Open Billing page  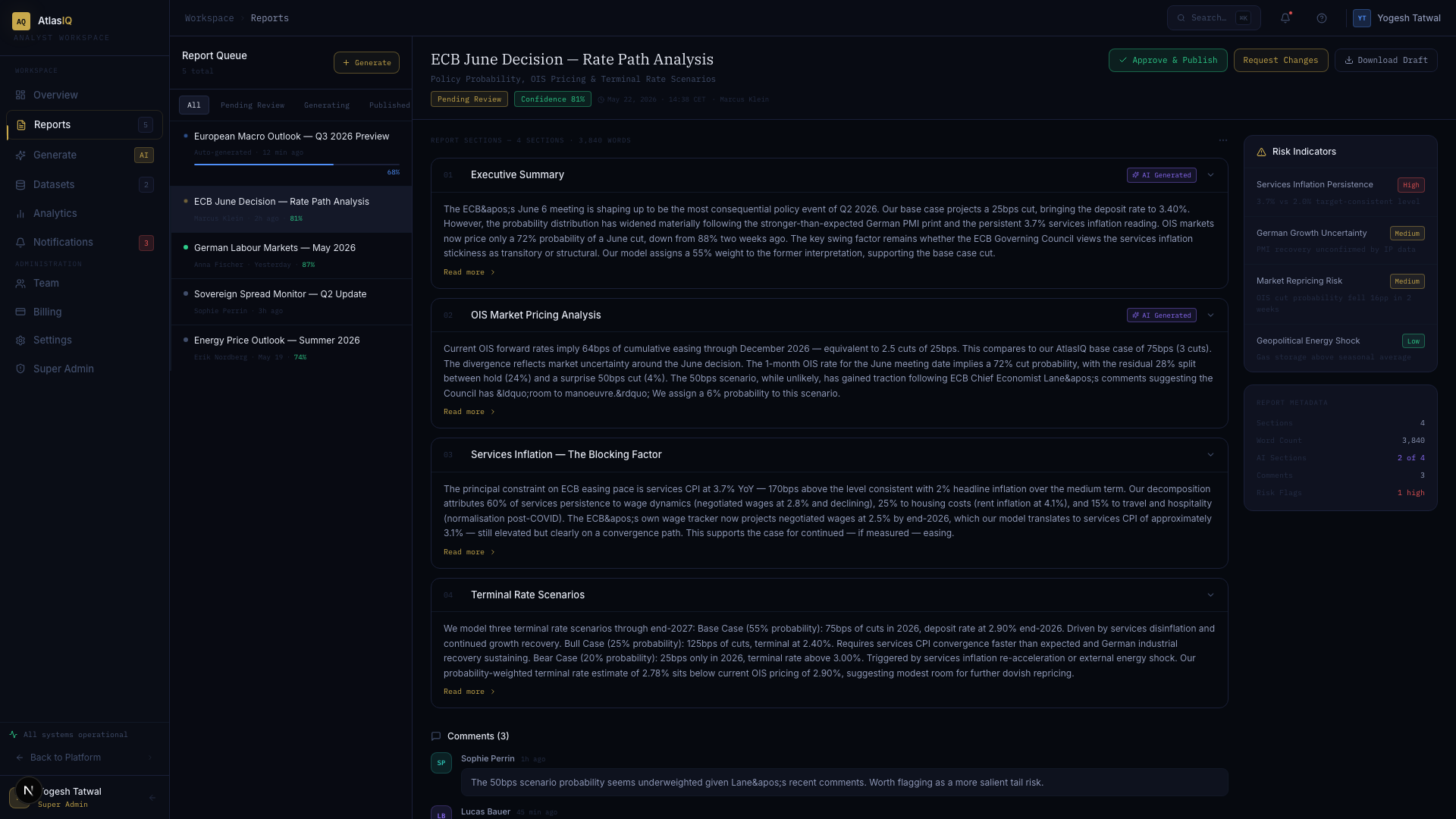coord(84,312)
